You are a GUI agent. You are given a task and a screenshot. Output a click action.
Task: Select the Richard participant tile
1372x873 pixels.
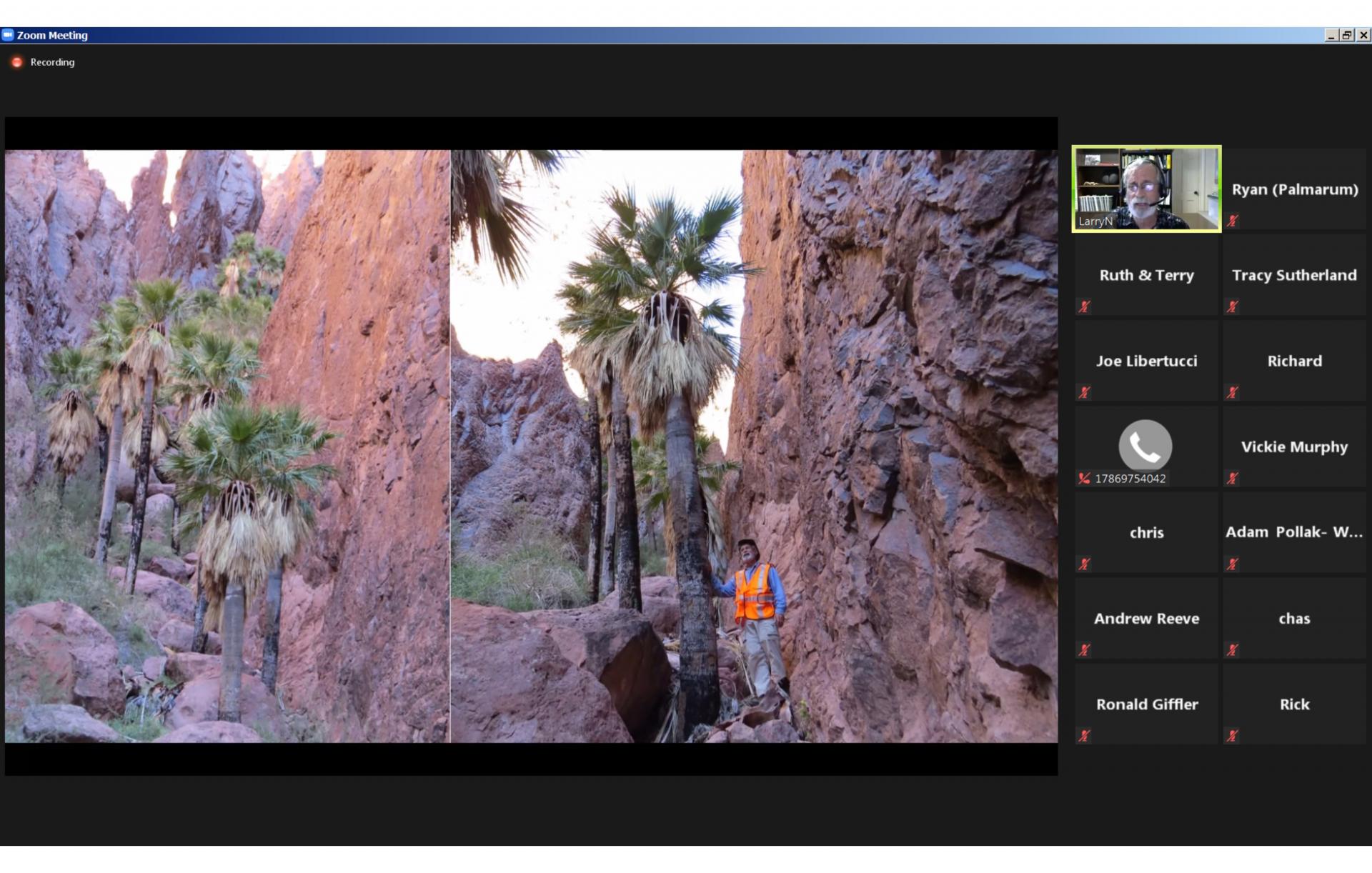1294,361
